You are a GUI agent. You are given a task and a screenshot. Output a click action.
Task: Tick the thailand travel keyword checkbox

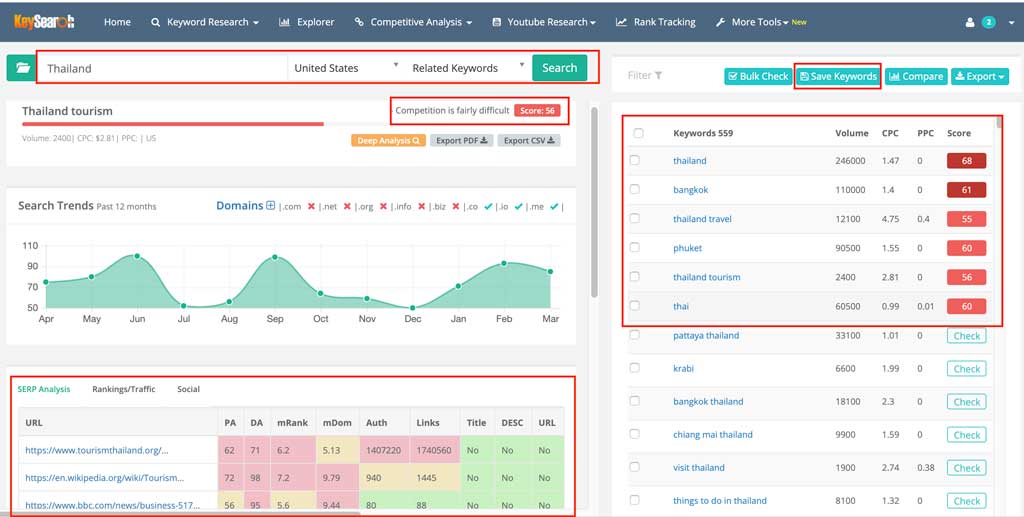tap(635, 218)
